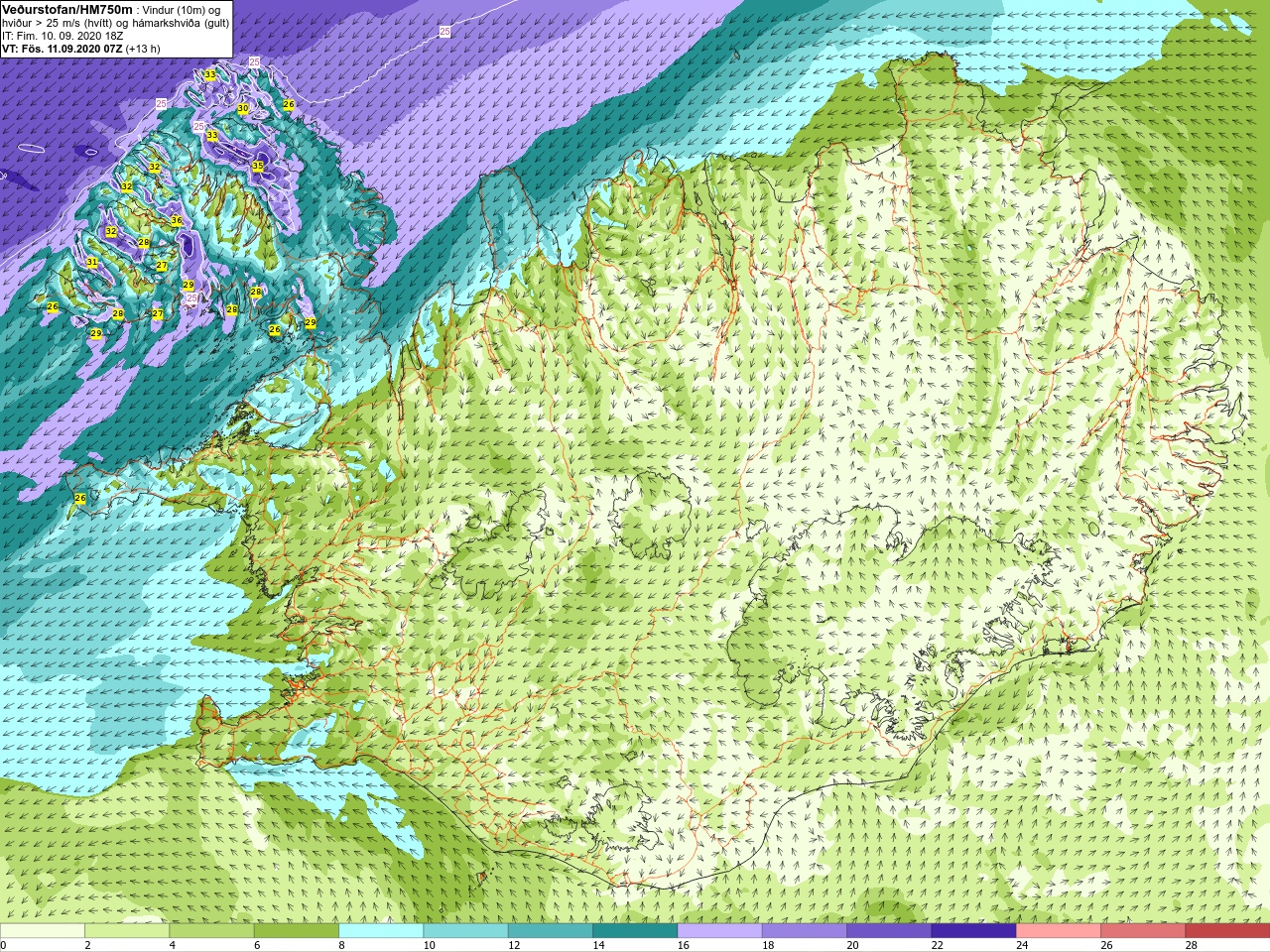
Task: Click the yellow 31 max gust marker
Action: [x=91, y=262]
